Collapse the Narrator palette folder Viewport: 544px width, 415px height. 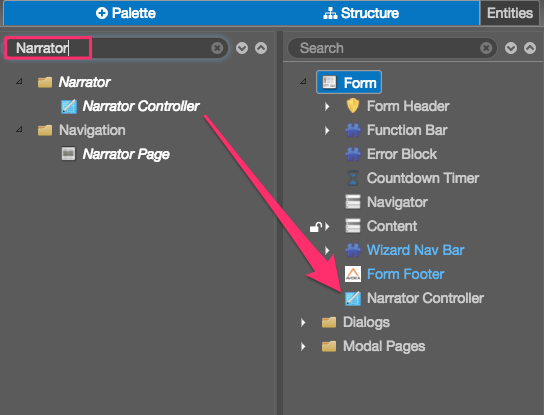pos(19,82)
